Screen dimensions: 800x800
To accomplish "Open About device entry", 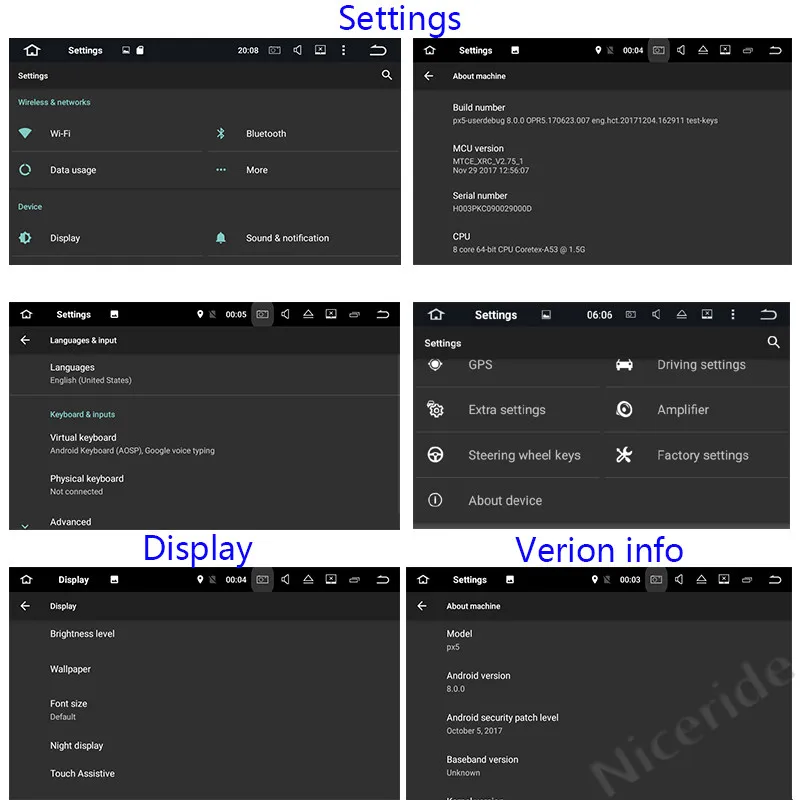I will click(508, 501).
